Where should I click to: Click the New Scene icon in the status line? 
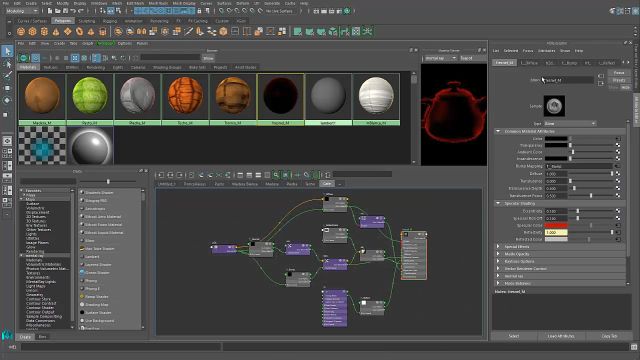49,11
